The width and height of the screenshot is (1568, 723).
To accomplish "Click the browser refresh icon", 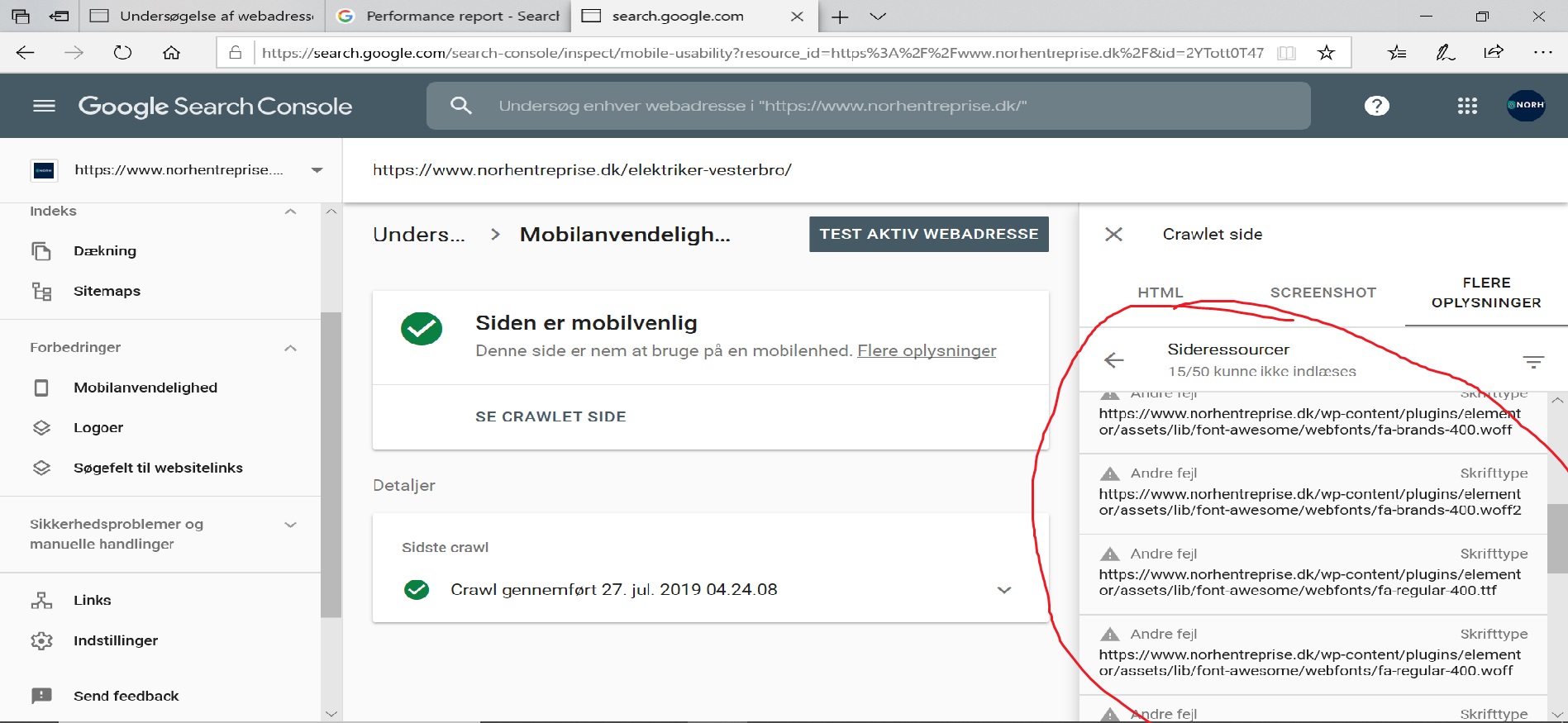I will pos(122,53).
